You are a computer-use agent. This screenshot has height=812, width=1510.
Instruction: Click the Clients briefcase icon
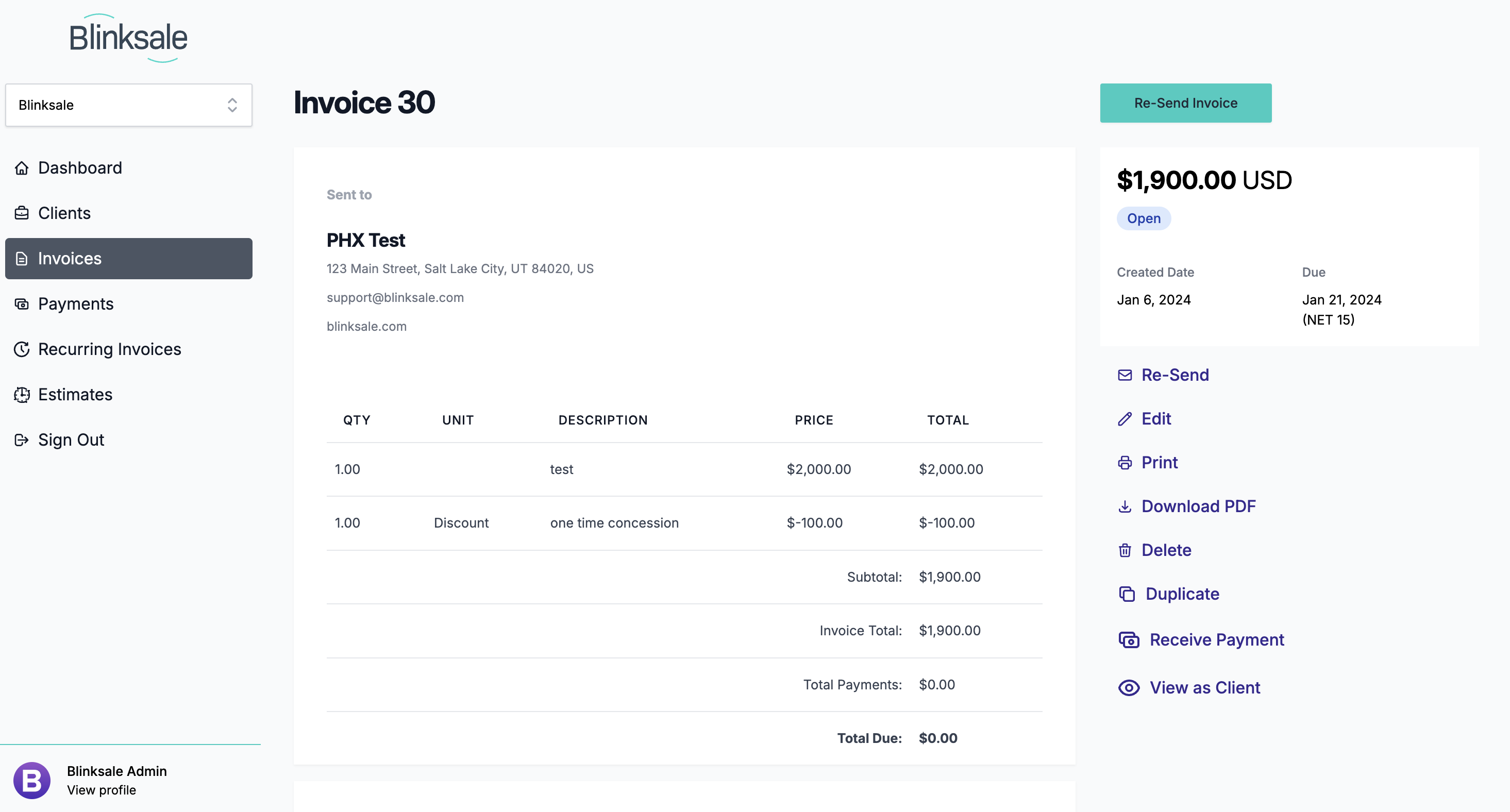(x=22, y=213)
